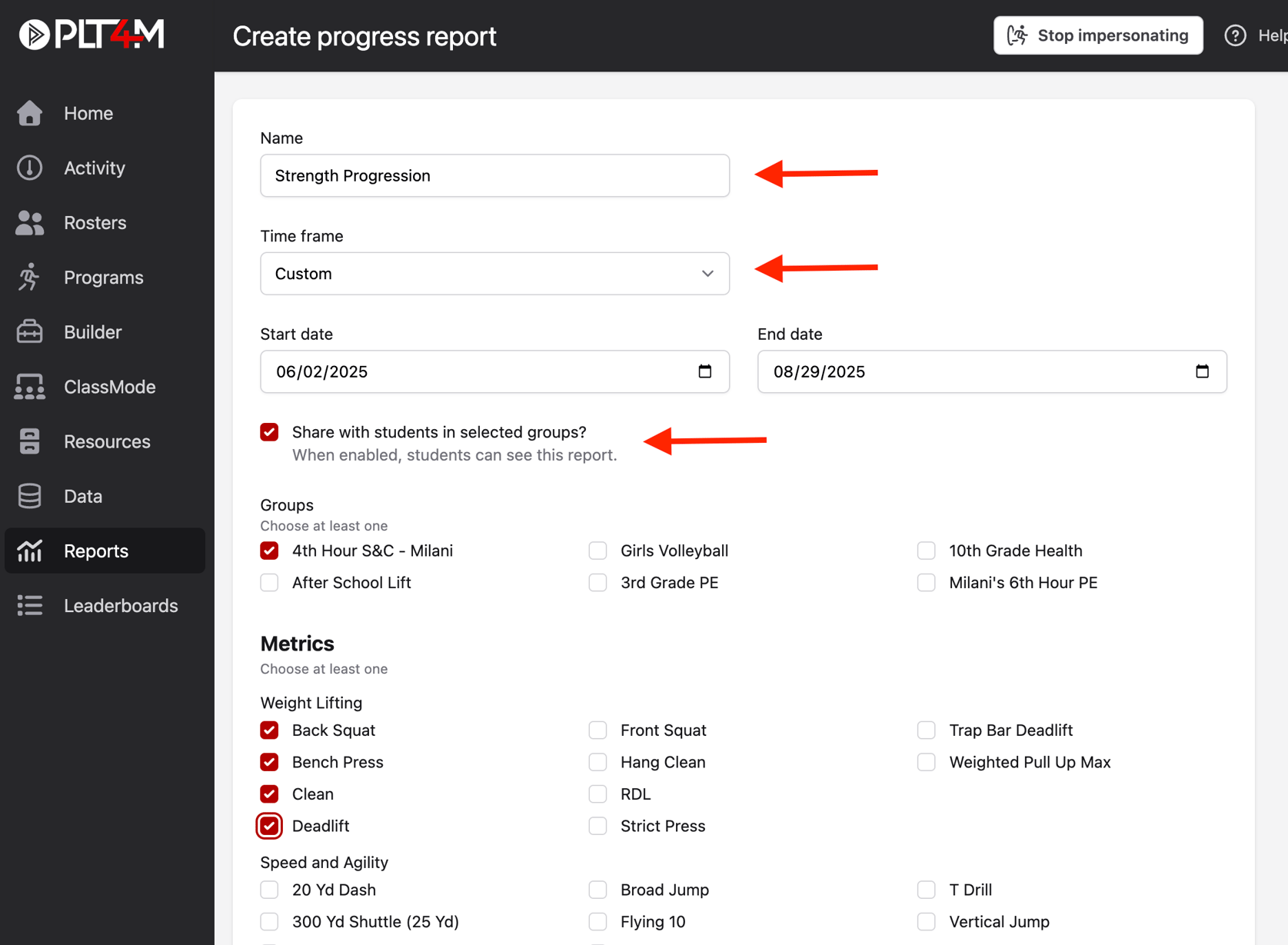Click the Stop impersonating button
Screen dimensions: 1288x945
pyautogui.click(x=1098, y=35)
